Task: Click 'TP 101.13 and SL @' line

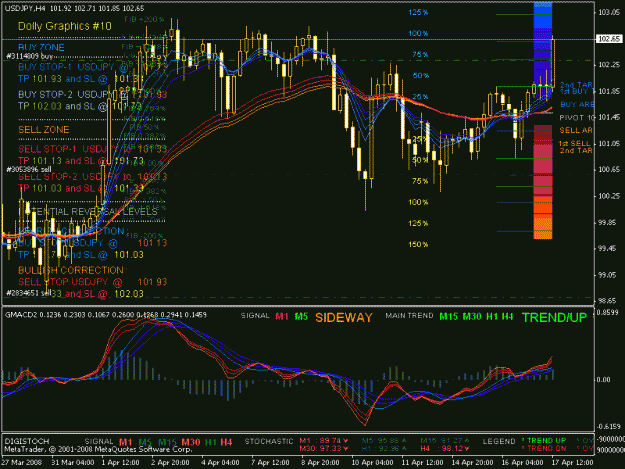Action: coord(63,161)
